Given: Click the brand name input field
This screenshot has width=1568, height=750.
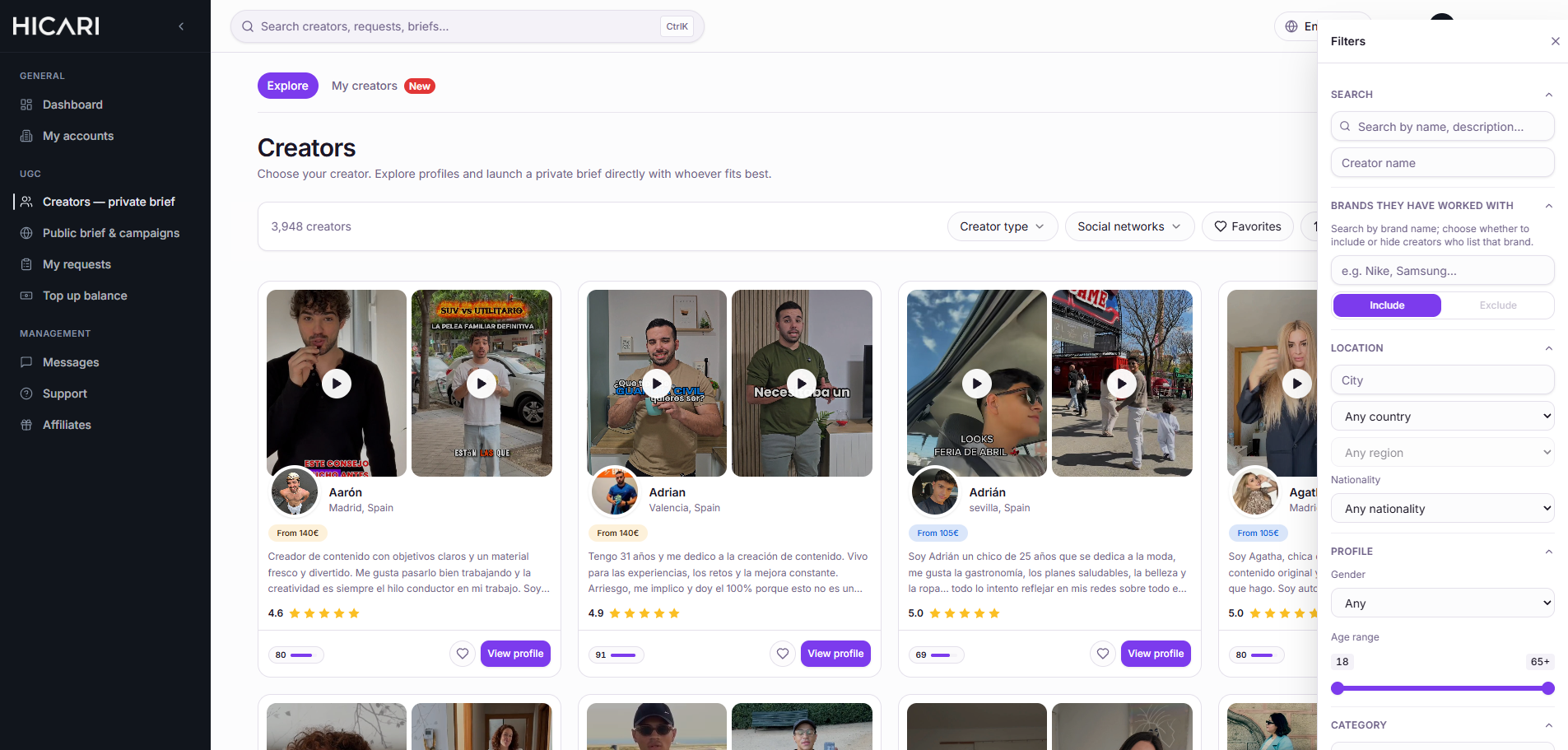Looking at the screenshot, I should pos(1442,271).
